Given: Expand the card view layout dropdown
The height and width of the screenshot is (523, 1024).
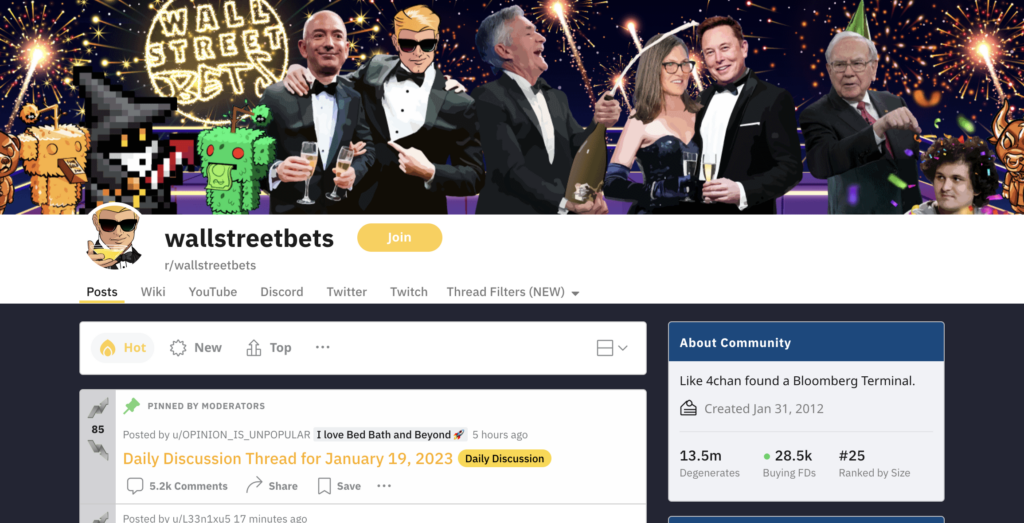Looking at the screenshot, I should tap(612, 348).
